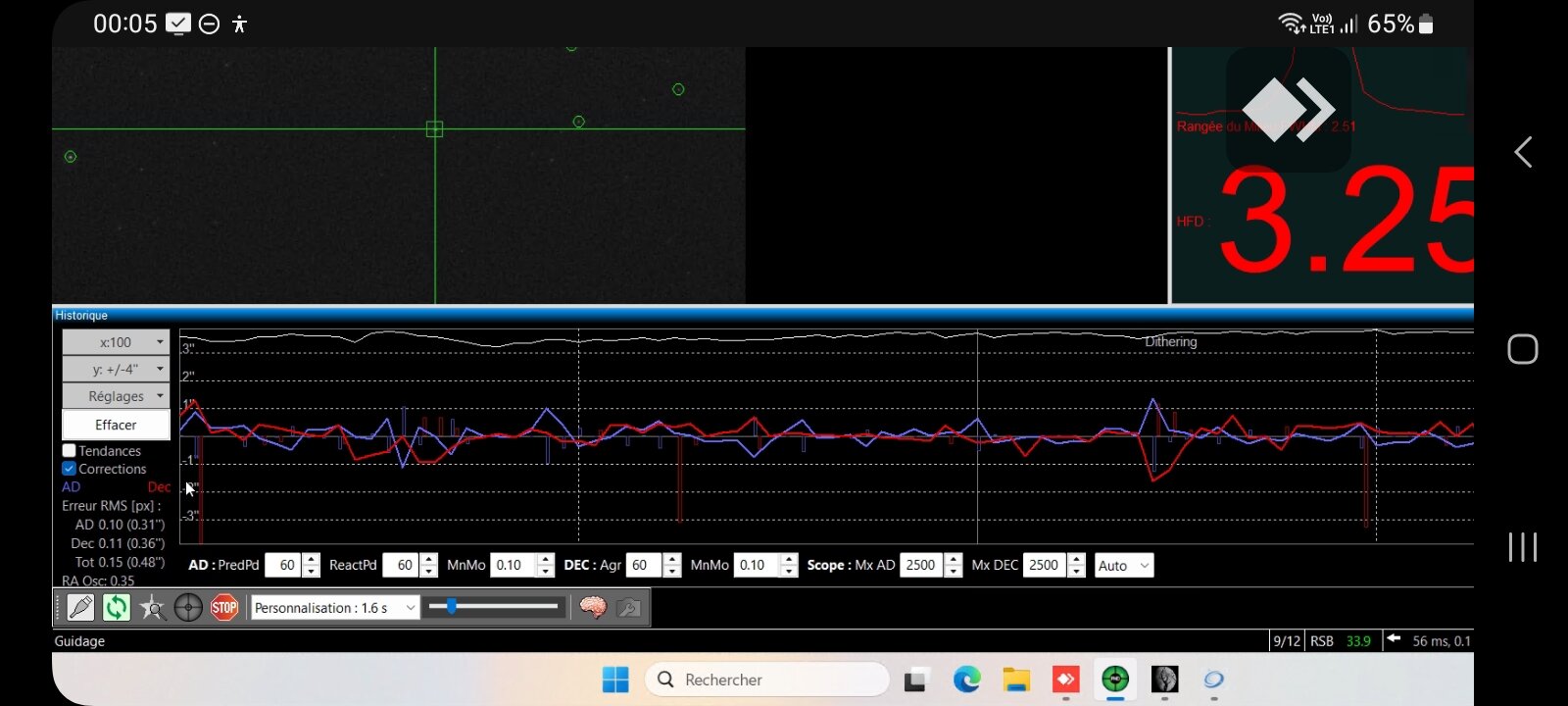Image resolution: width=1568 pixels, height=706 pixels.
Task: Click the 56 ms, 0.1 status entry
Action: 1441,641
